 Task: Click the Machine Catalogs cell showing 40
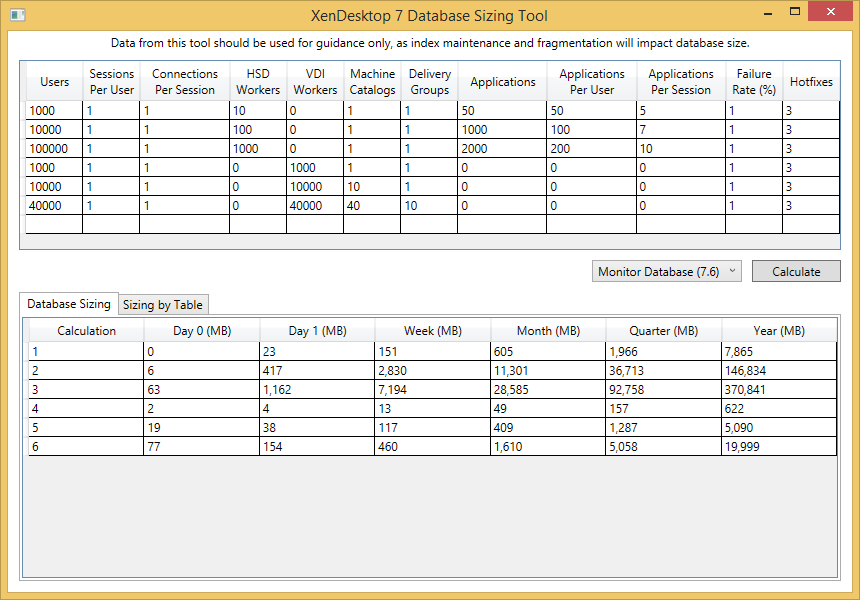[x=372, y=205]
